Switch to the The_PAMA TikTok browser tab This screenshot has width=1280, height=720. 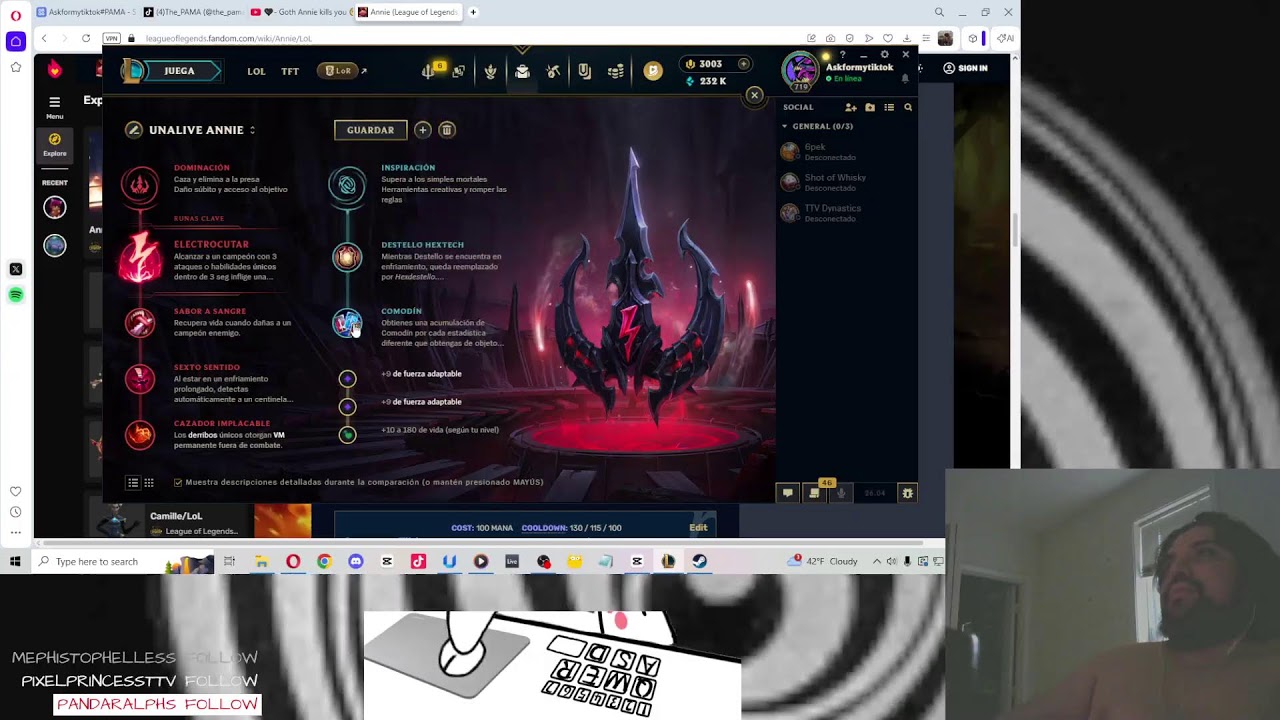click(x=192, y=12)
